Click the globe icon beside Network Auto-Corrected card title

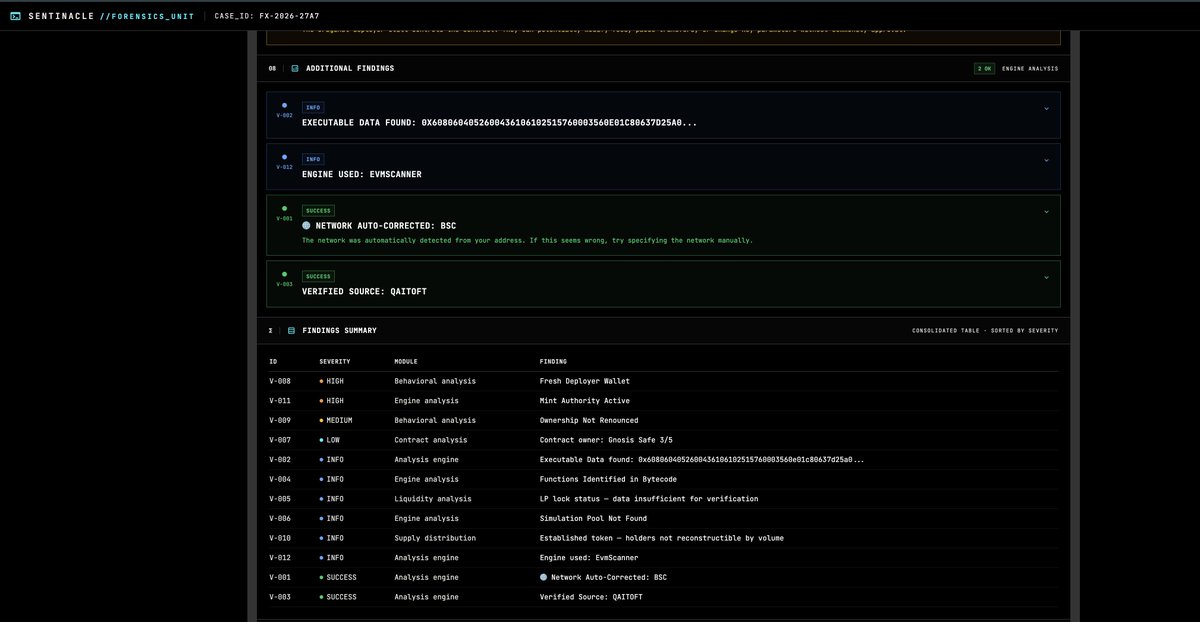coord(306,226)
